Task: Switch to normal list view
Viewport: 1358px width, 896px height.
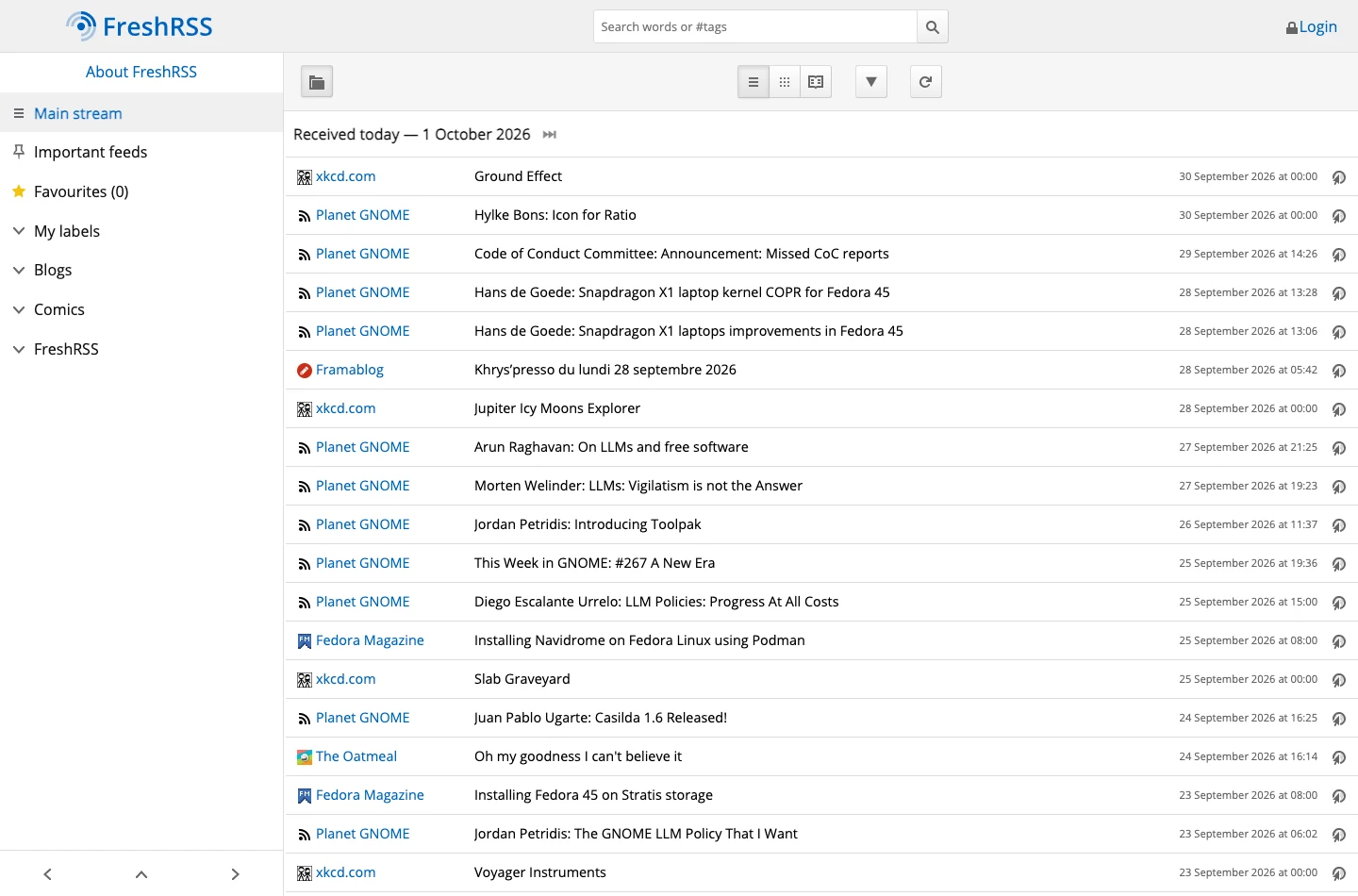Action: pyautogui.click(x=754, y=82)
